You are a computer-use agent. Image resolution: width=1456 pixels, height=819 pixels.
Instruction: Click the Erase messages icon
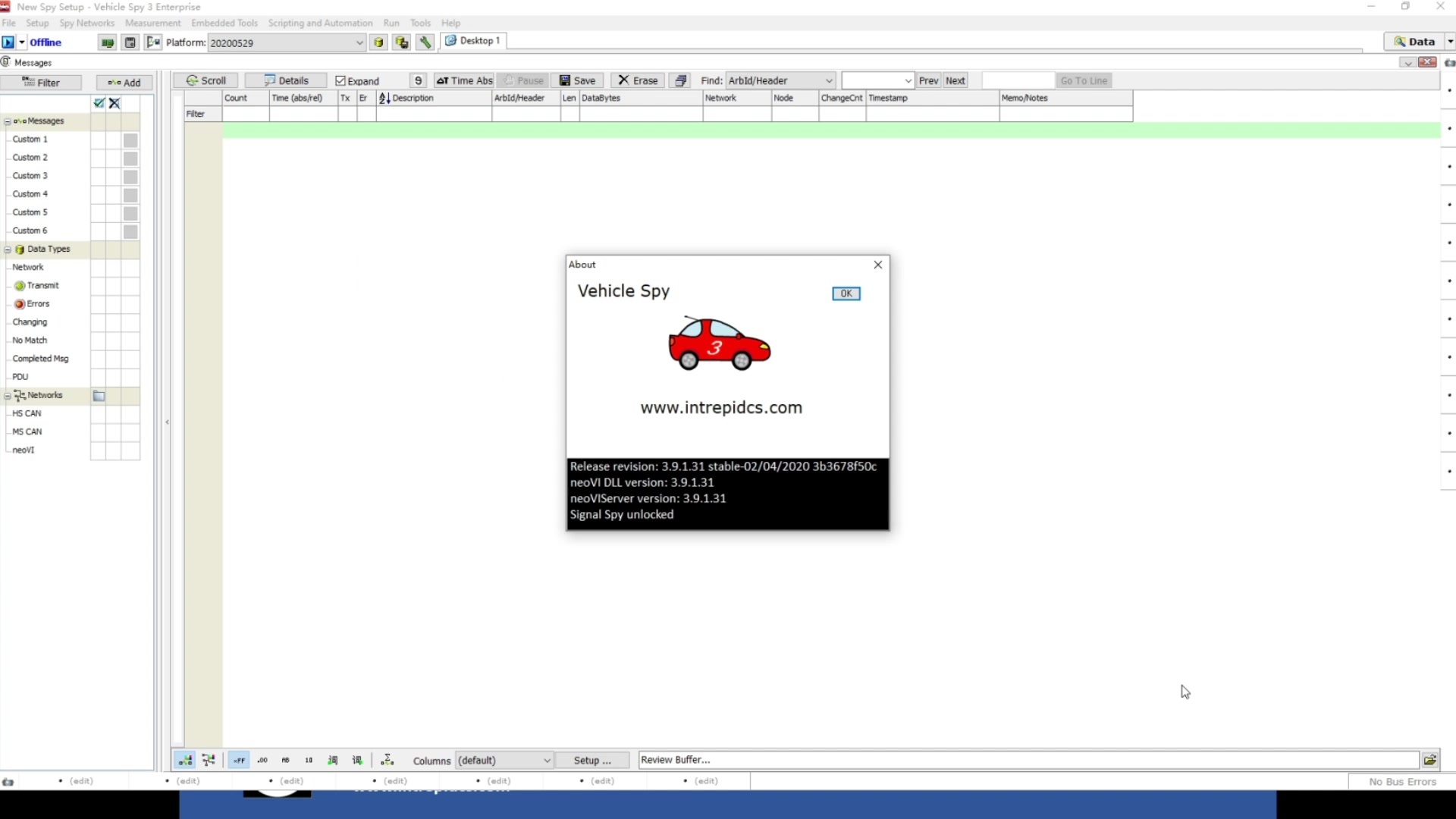(x=636, y=80)
